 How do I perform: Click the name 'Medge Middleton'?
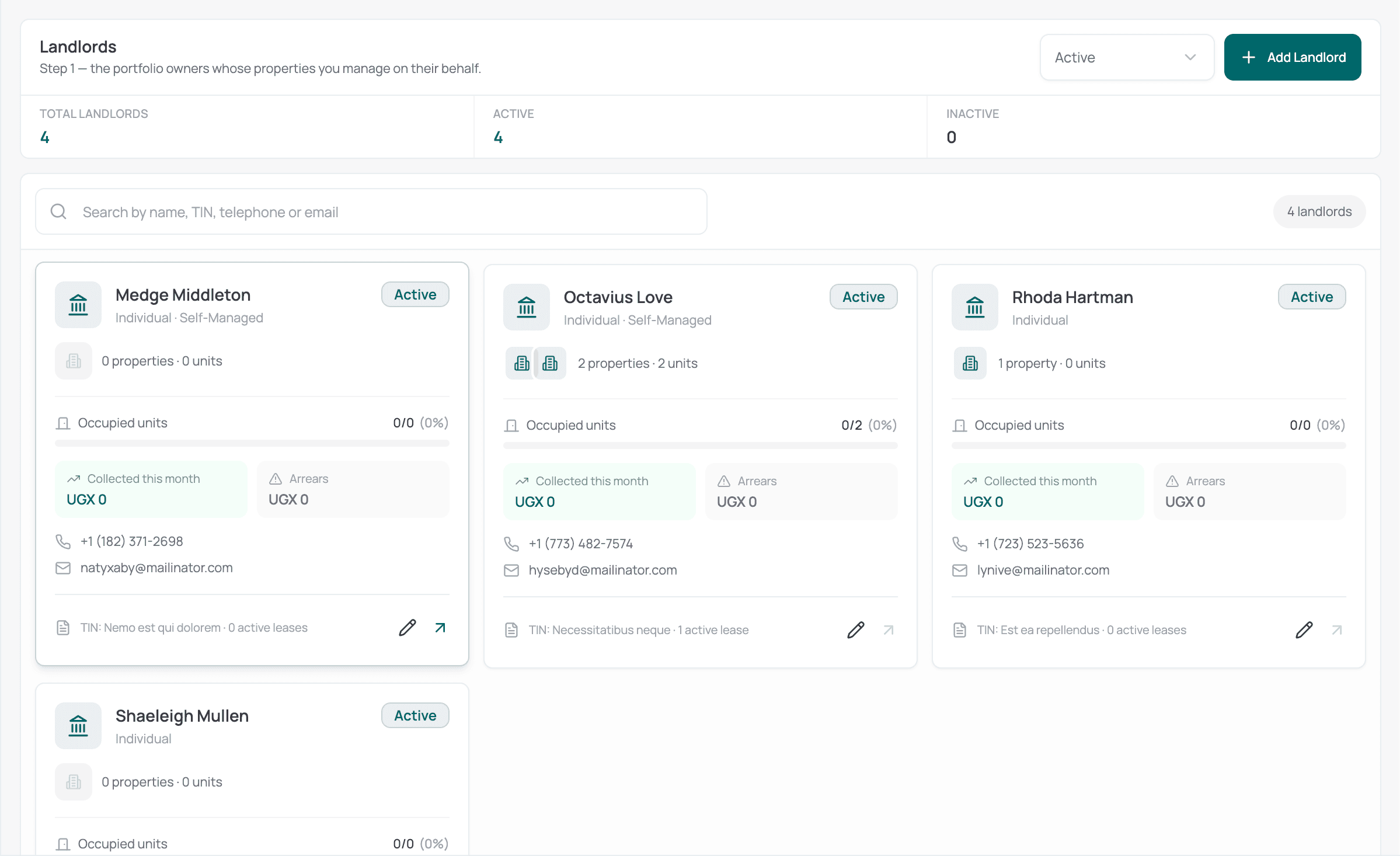tap(183, 295)
